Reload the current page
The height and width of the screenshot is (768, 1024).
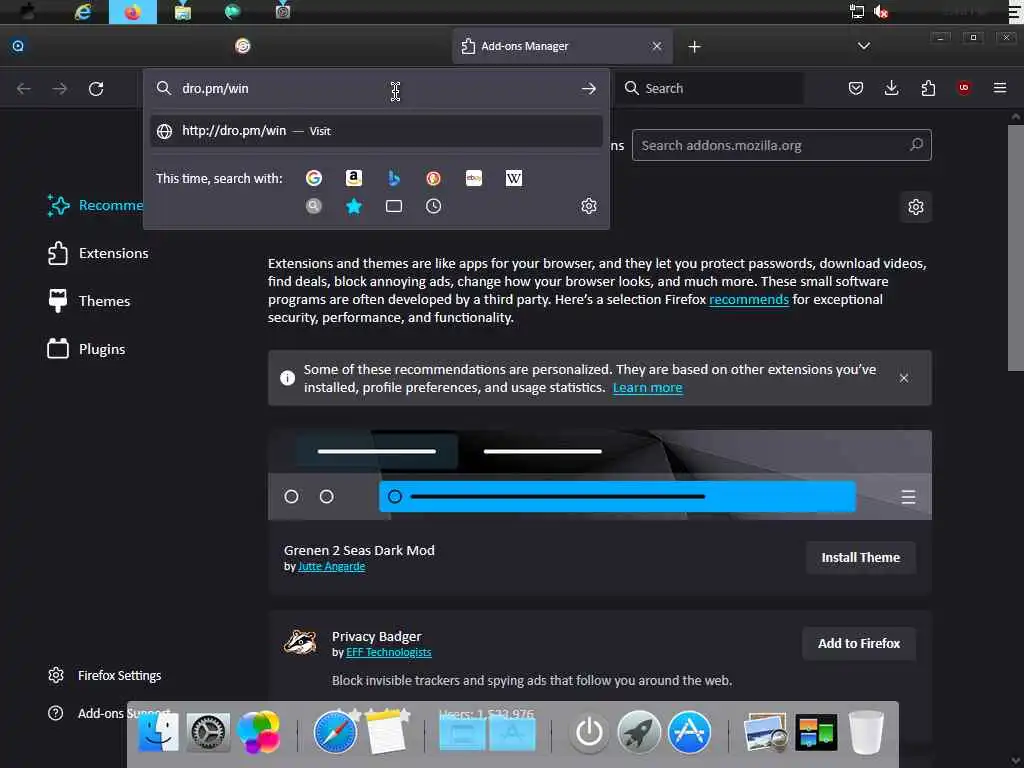[96, 89]
